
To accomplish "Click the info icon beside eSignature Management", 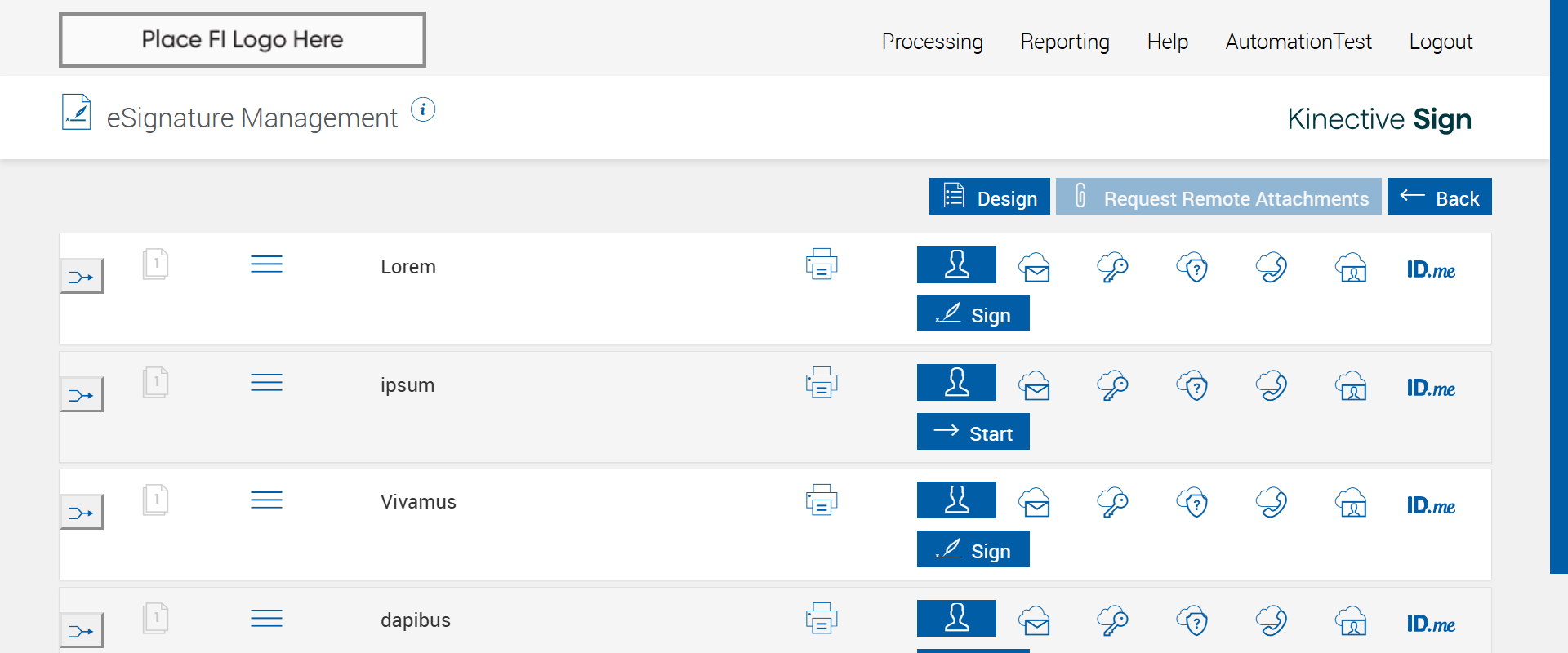I will coord(423,109).
